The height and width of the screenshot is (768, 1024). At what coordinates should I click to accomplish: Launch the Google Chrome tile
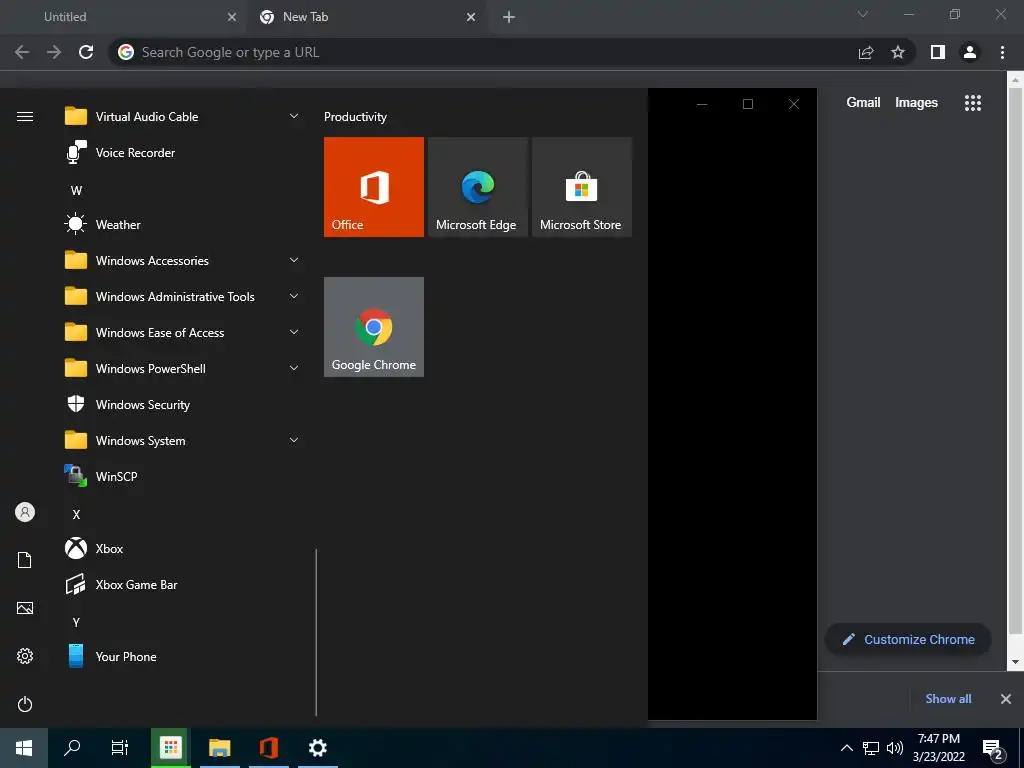point(374,327)
